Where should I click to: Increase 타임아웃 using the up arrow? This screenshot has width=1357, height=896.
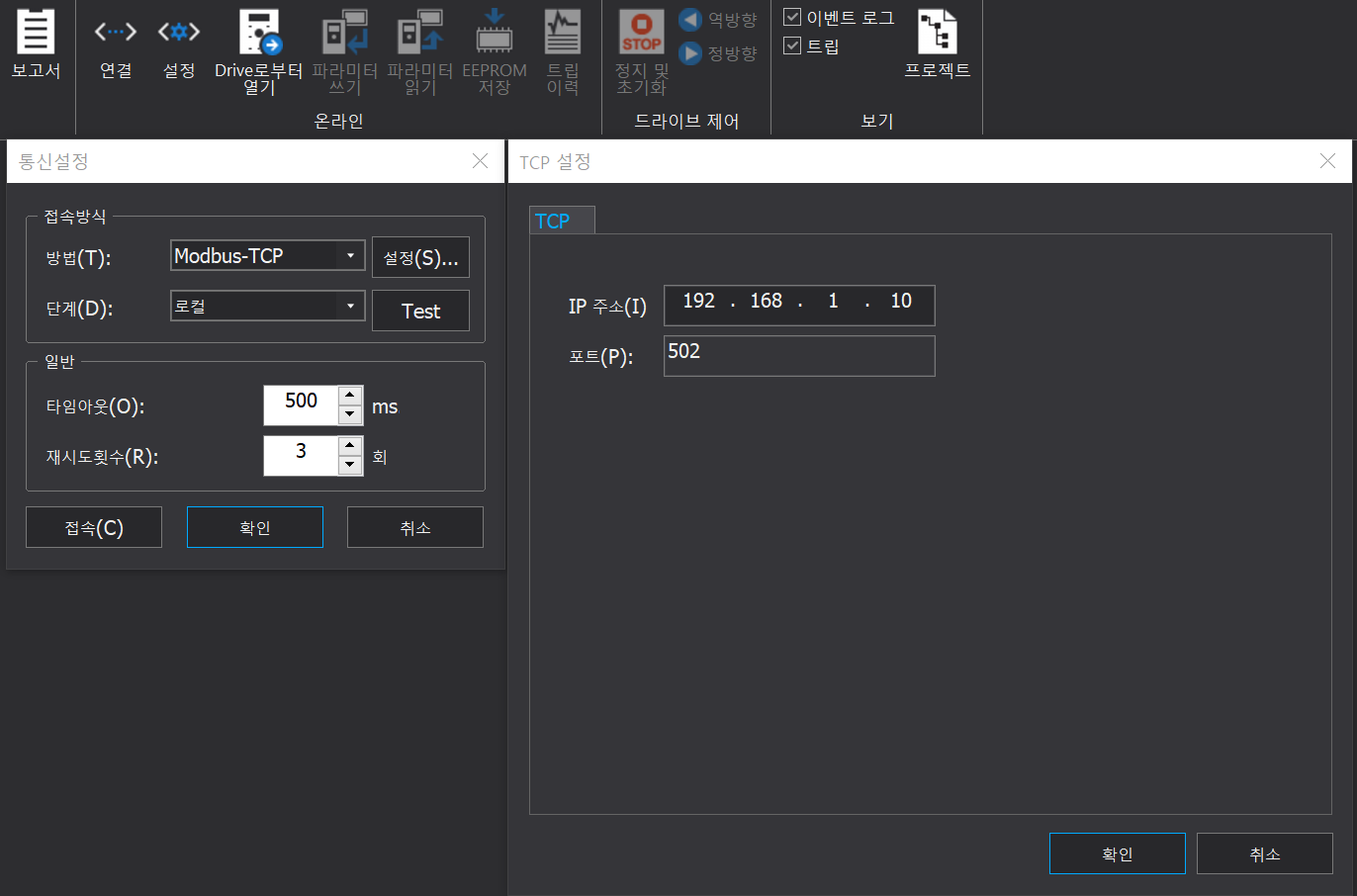pyautogui.click(x=348, y=396)
